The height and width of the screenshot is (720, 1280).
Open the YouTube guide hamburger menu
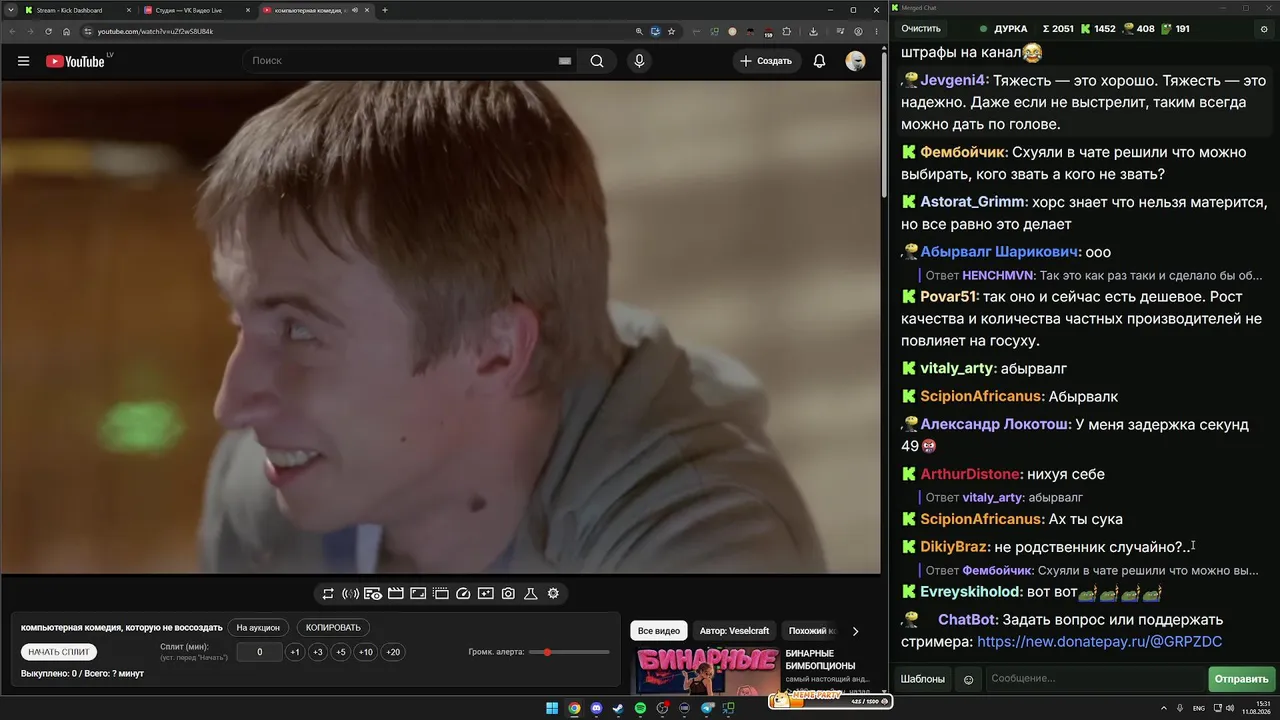pos(23,61)
